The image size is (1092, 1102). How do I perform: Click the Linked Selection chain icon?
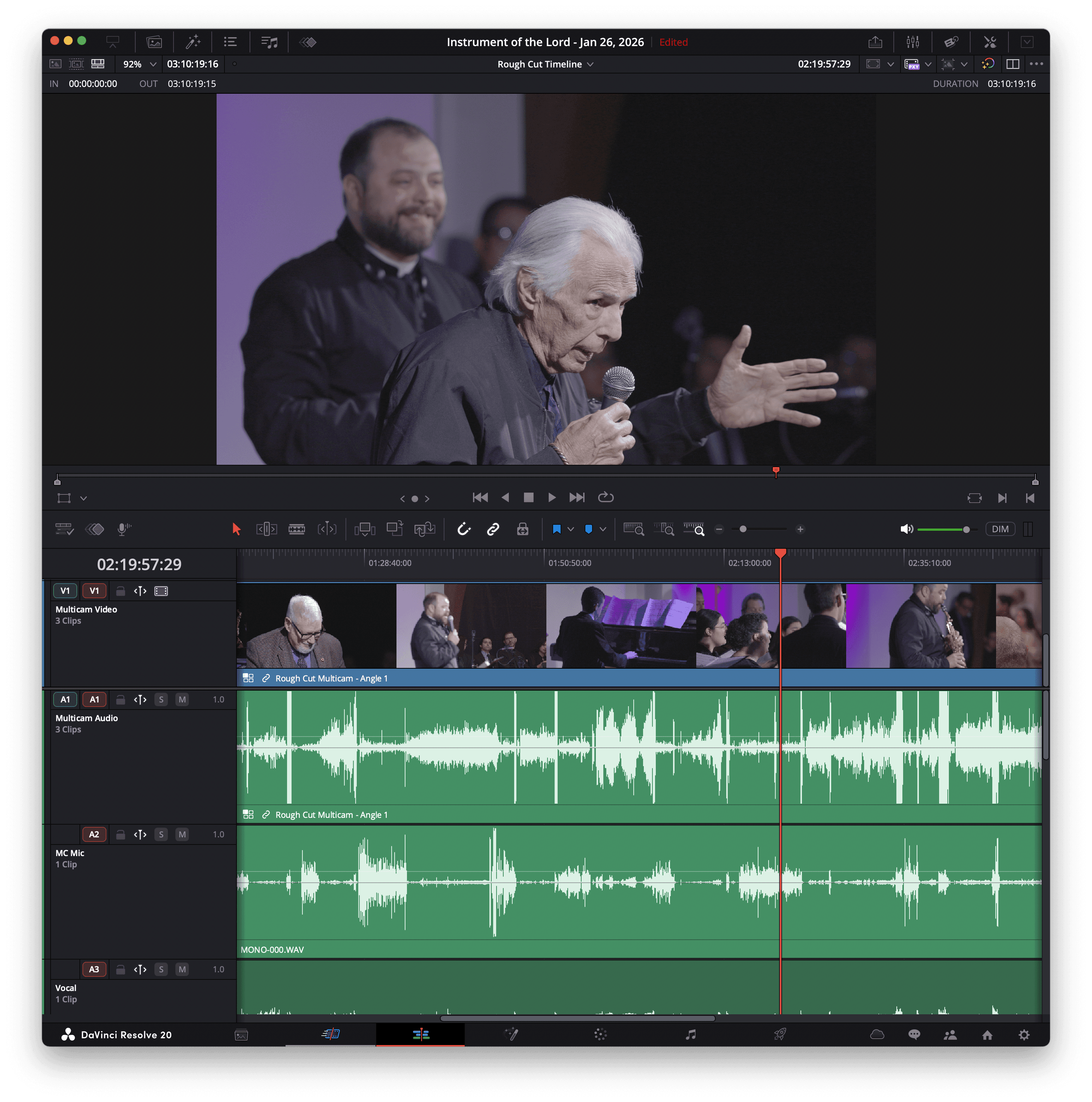click(x=493, y=529)
